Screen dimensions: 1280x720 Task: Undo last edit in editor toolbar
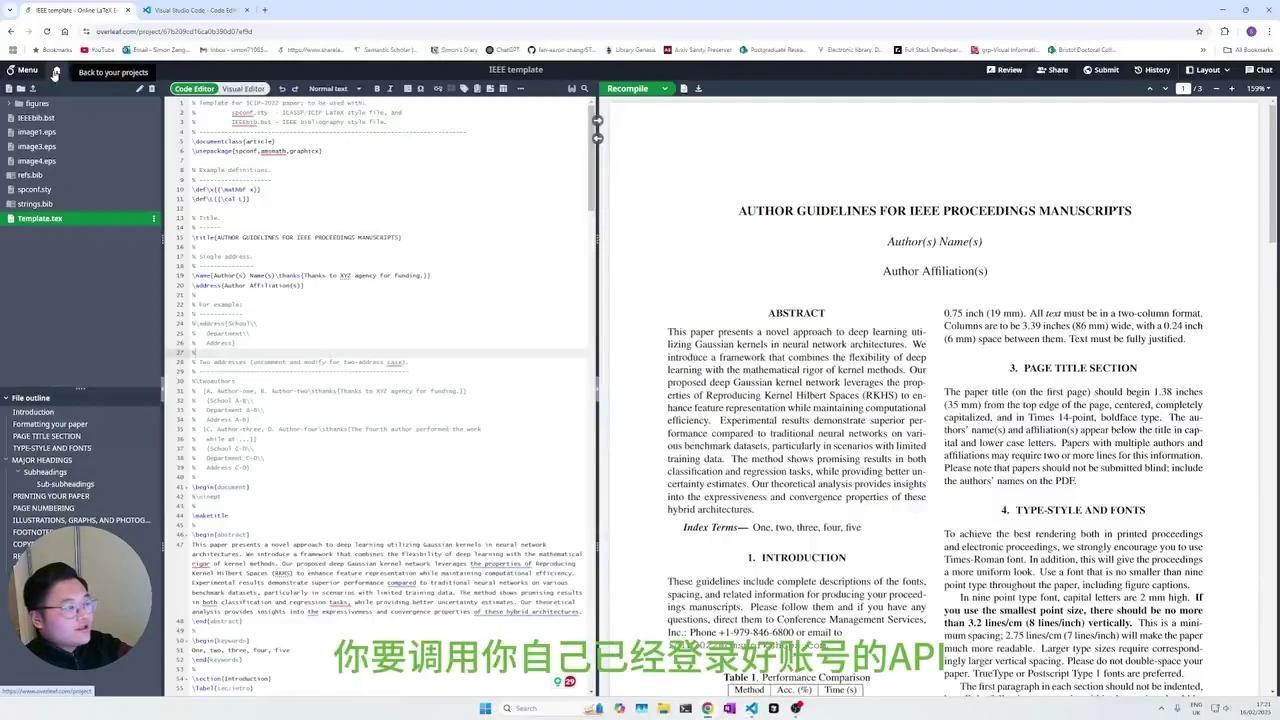pos(282,89)
